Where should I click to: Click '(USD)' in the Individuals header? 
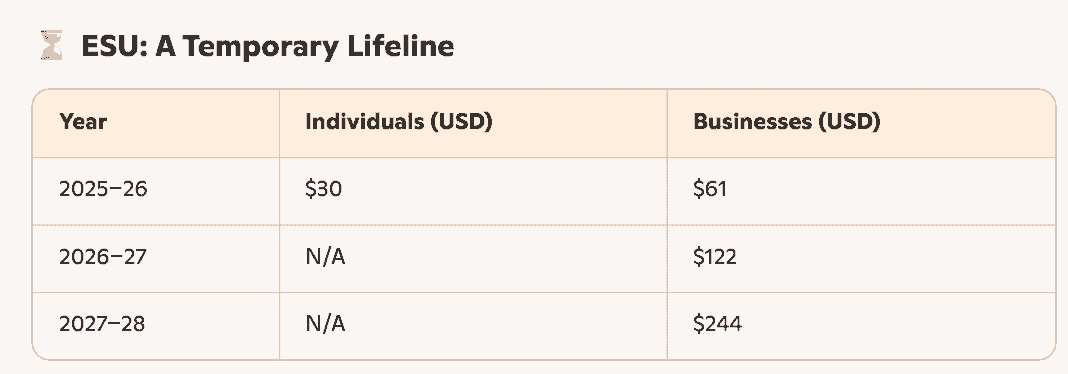click(460, 122)
